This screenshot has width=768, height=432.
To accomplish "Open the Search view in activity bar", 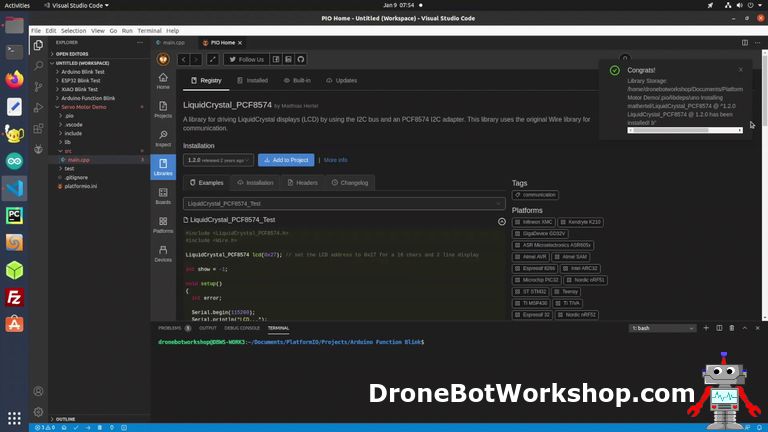I will [38, 66].
